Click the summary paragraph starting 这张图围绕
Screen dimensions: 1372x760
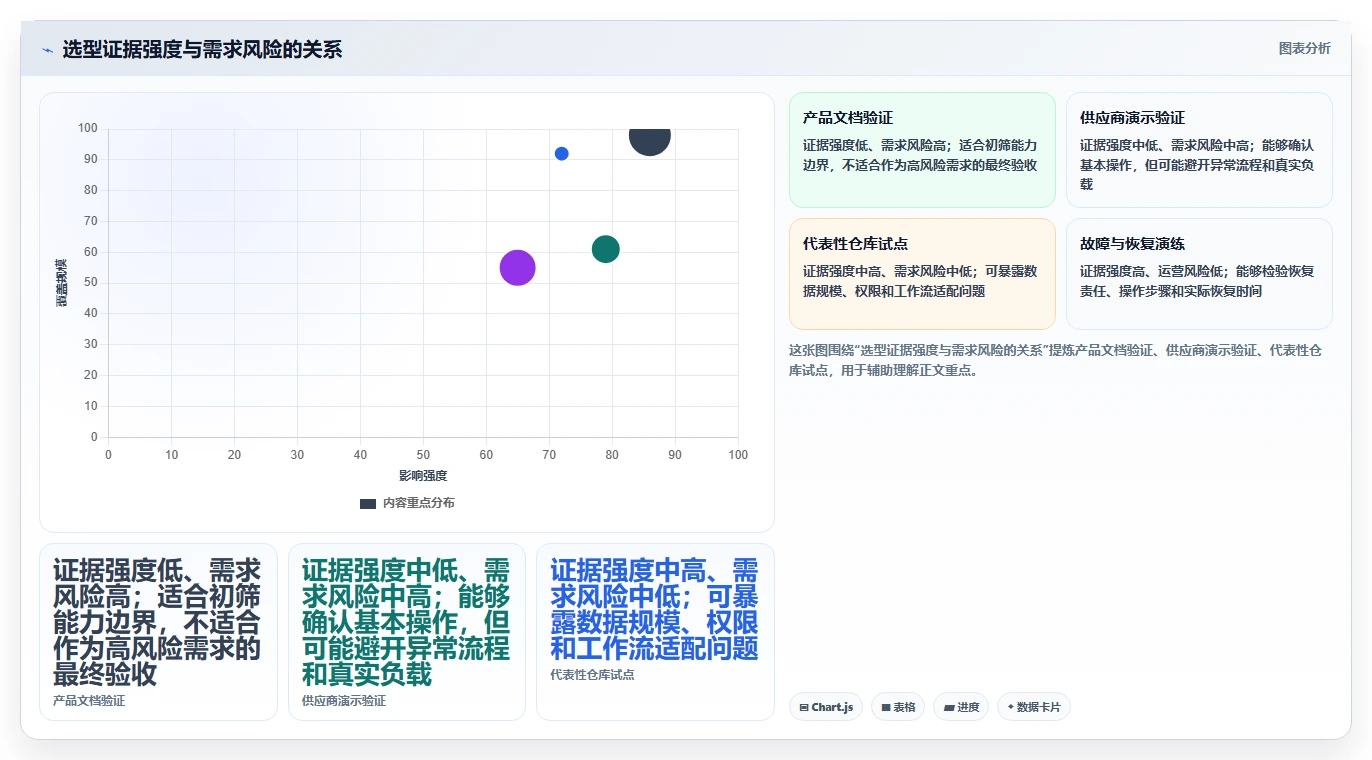click(1055, 360)
